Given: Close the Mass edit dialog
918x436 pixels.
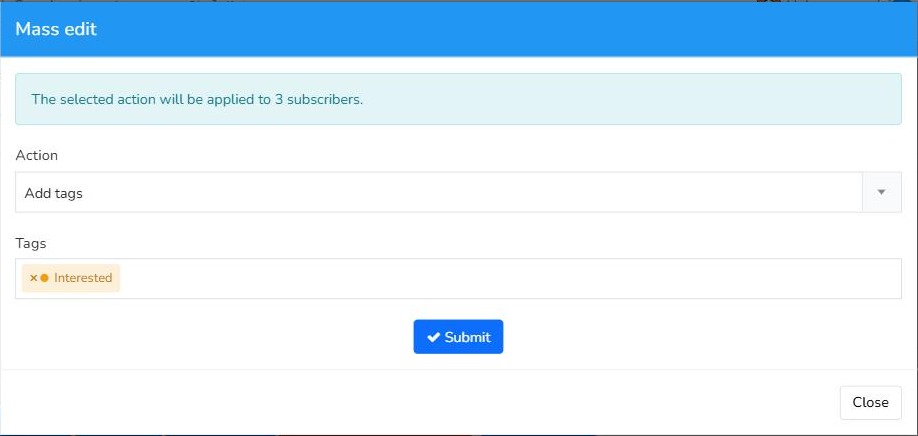Looking at the screenshot, I should click(x=870, y=403).
